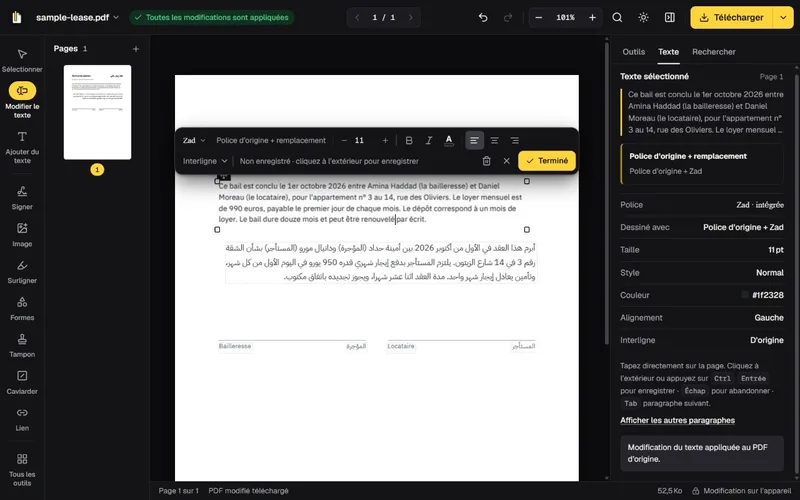Add a new page with plus icon
This screenshot has width=800, height=500.
coord(136,49)
